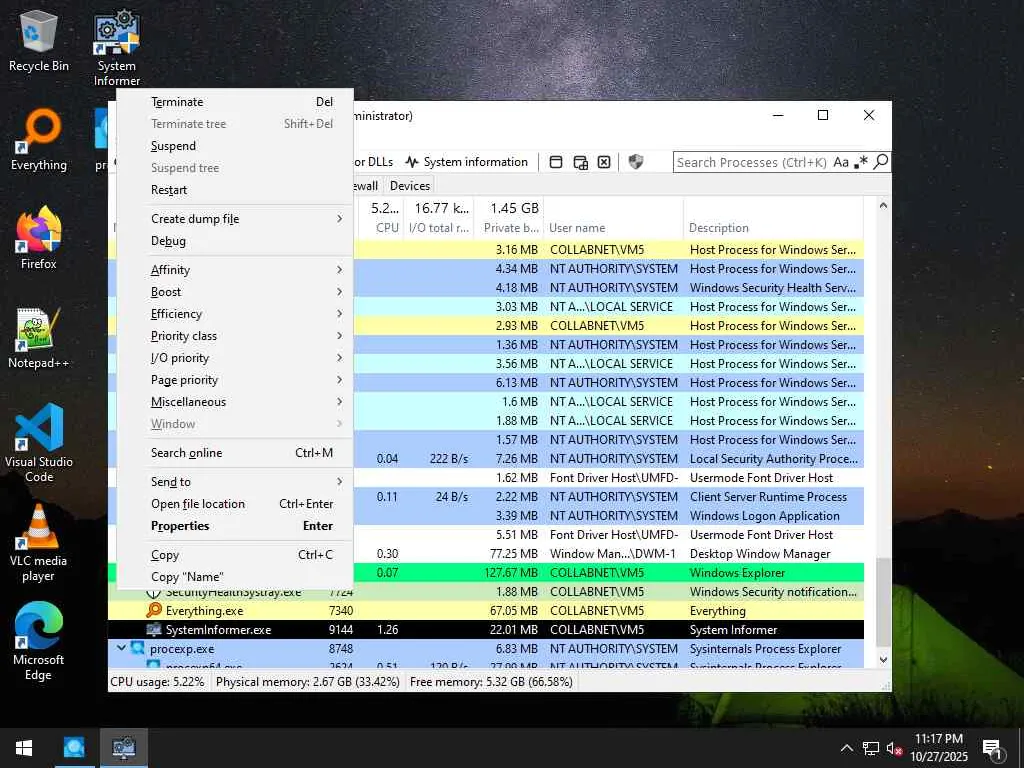The image size is (1024, 768).
Task: Click the magnifier icon in search box
Action: click(x=880, y=161)
